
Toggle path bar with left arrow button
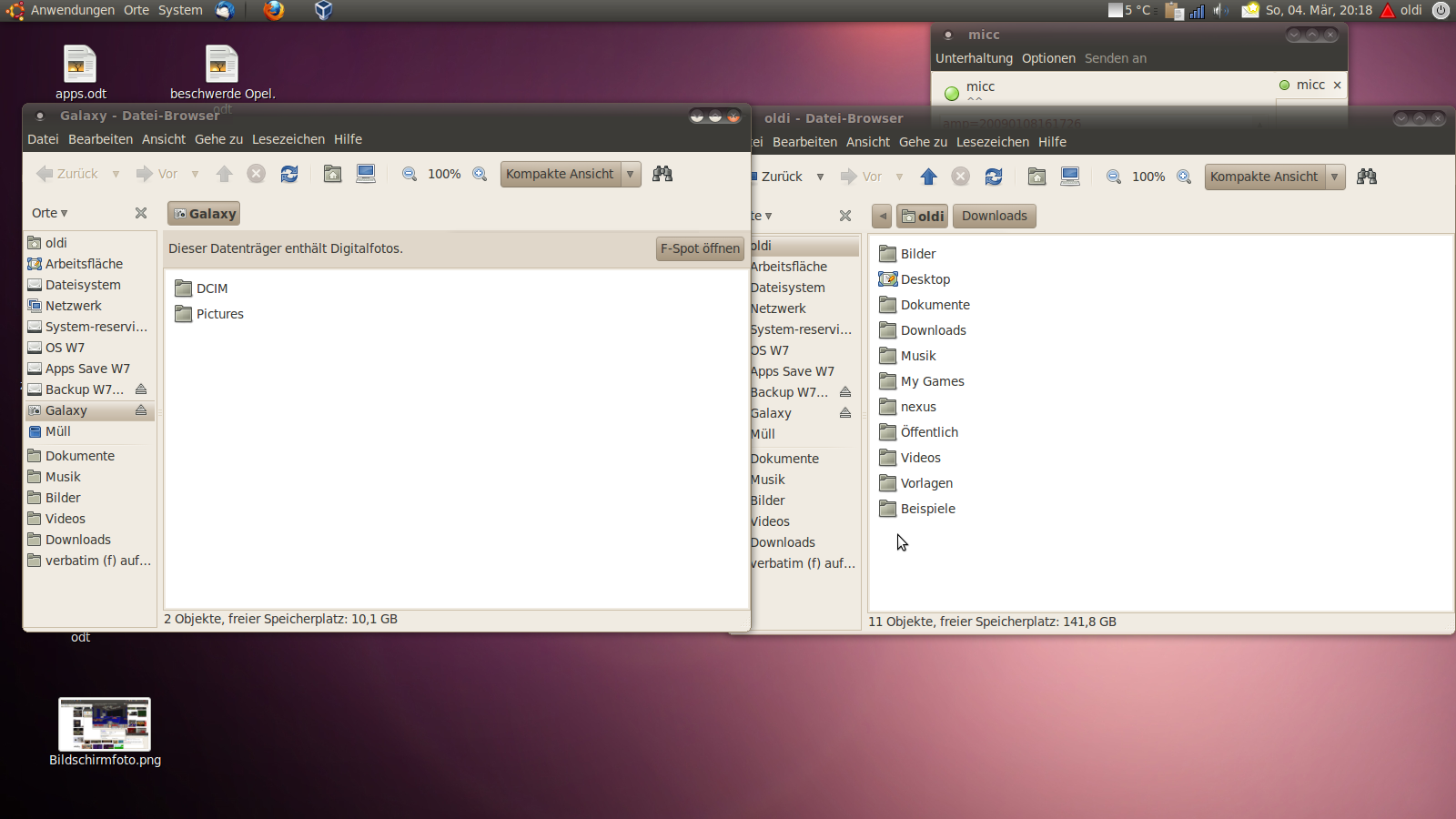882,216
